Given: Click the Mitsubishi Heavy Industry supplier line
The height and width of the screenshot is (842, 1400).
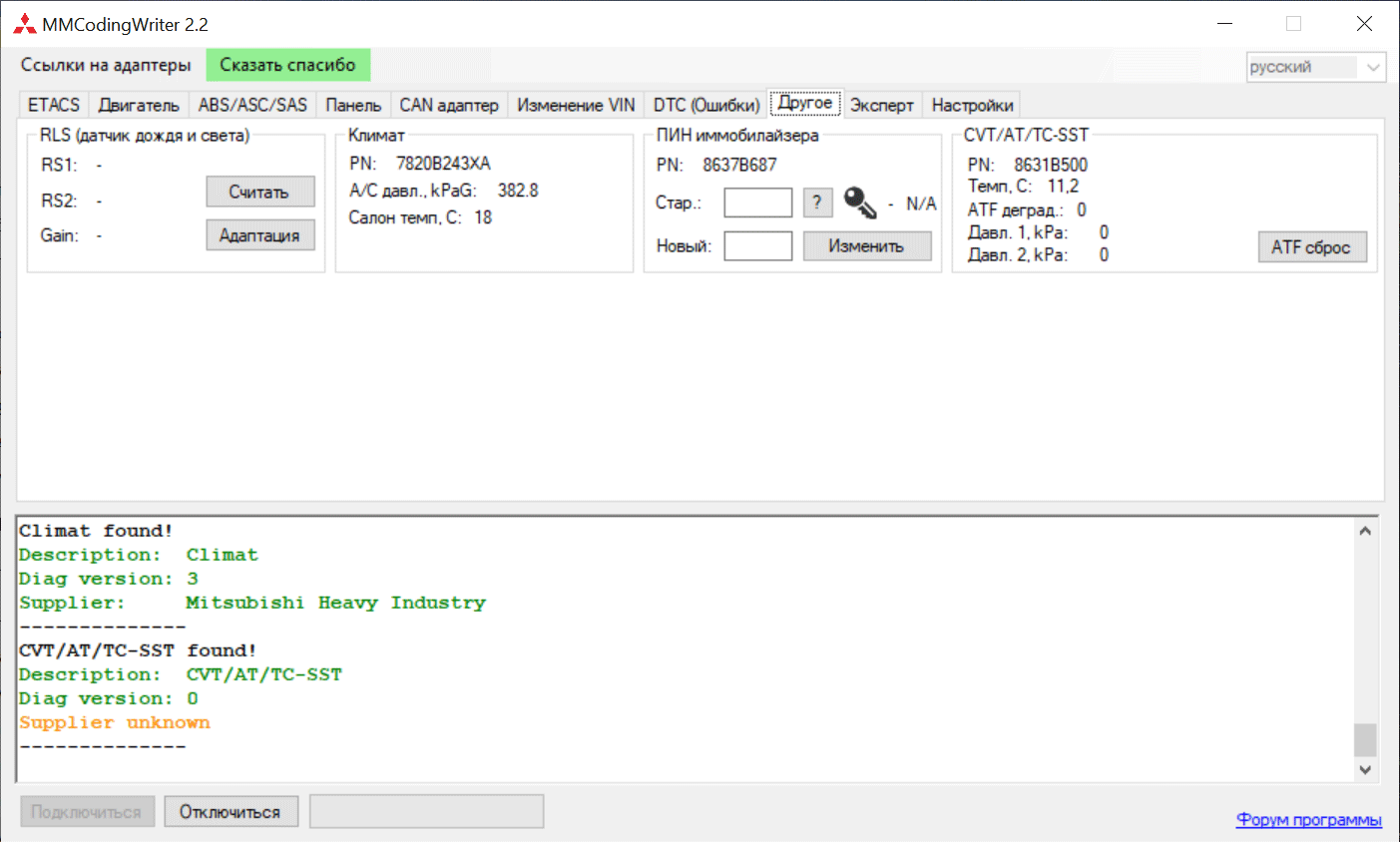Looking at the screenshot, I should point(252,603).
